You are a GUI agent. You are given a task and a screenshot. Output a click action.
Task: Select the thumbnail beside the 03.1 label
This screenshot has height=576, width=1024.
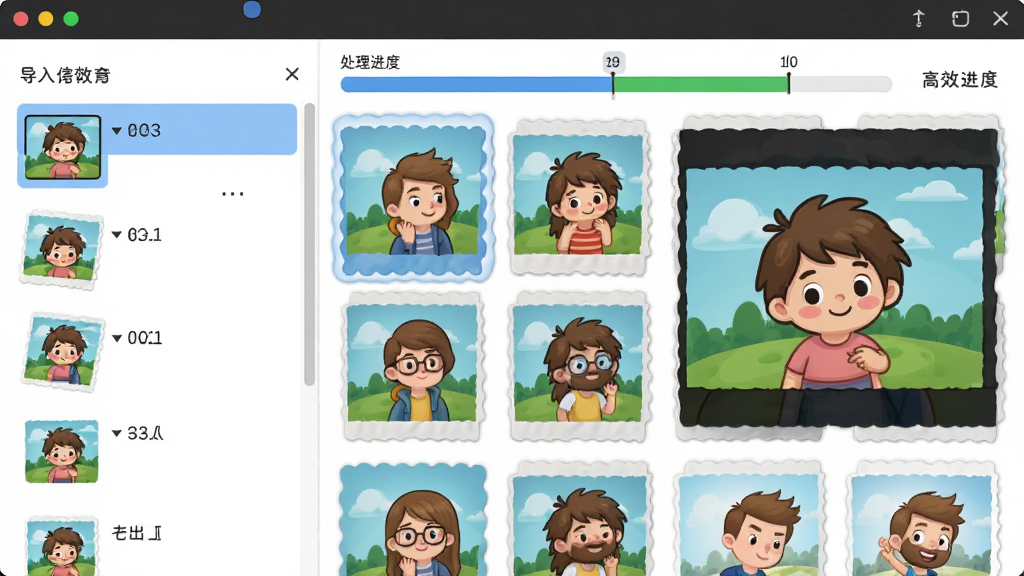[61, 249]
